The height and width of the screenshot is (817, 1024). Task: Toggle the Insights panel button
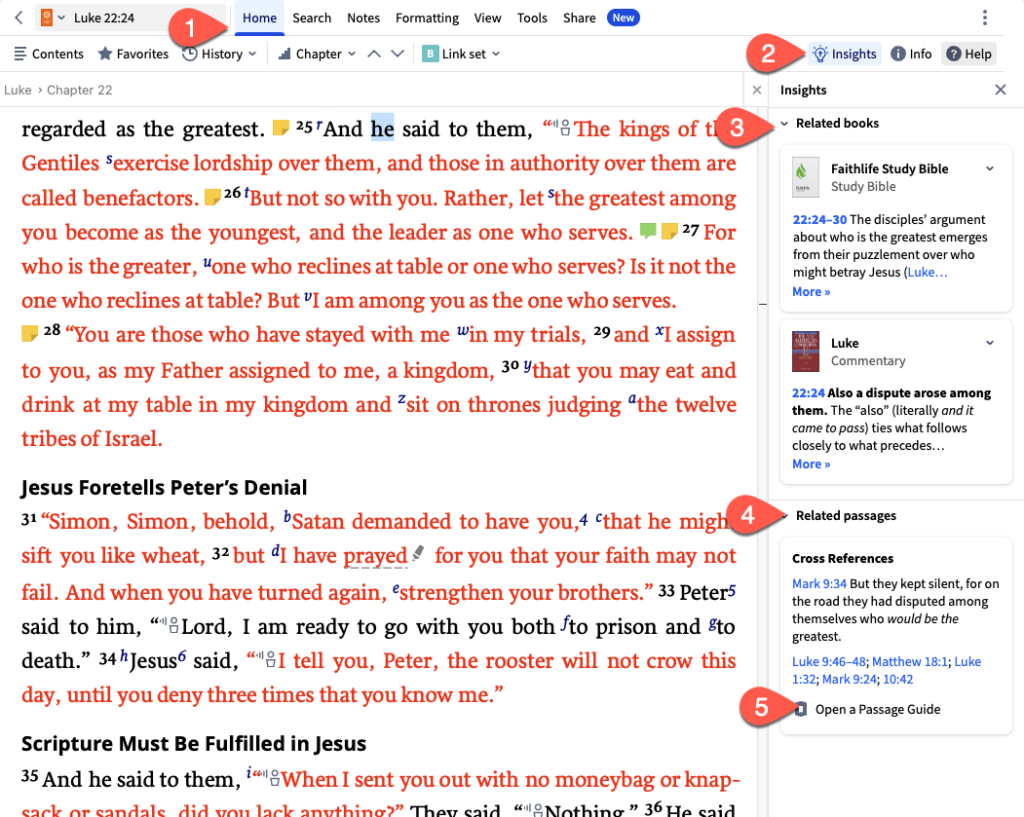pyautogui.click(x=845, y=54)
